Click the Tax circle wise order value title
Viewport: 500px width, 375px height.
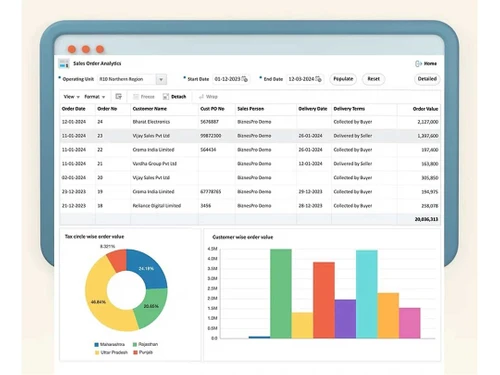pyautogui.click(x=94, y=236)
